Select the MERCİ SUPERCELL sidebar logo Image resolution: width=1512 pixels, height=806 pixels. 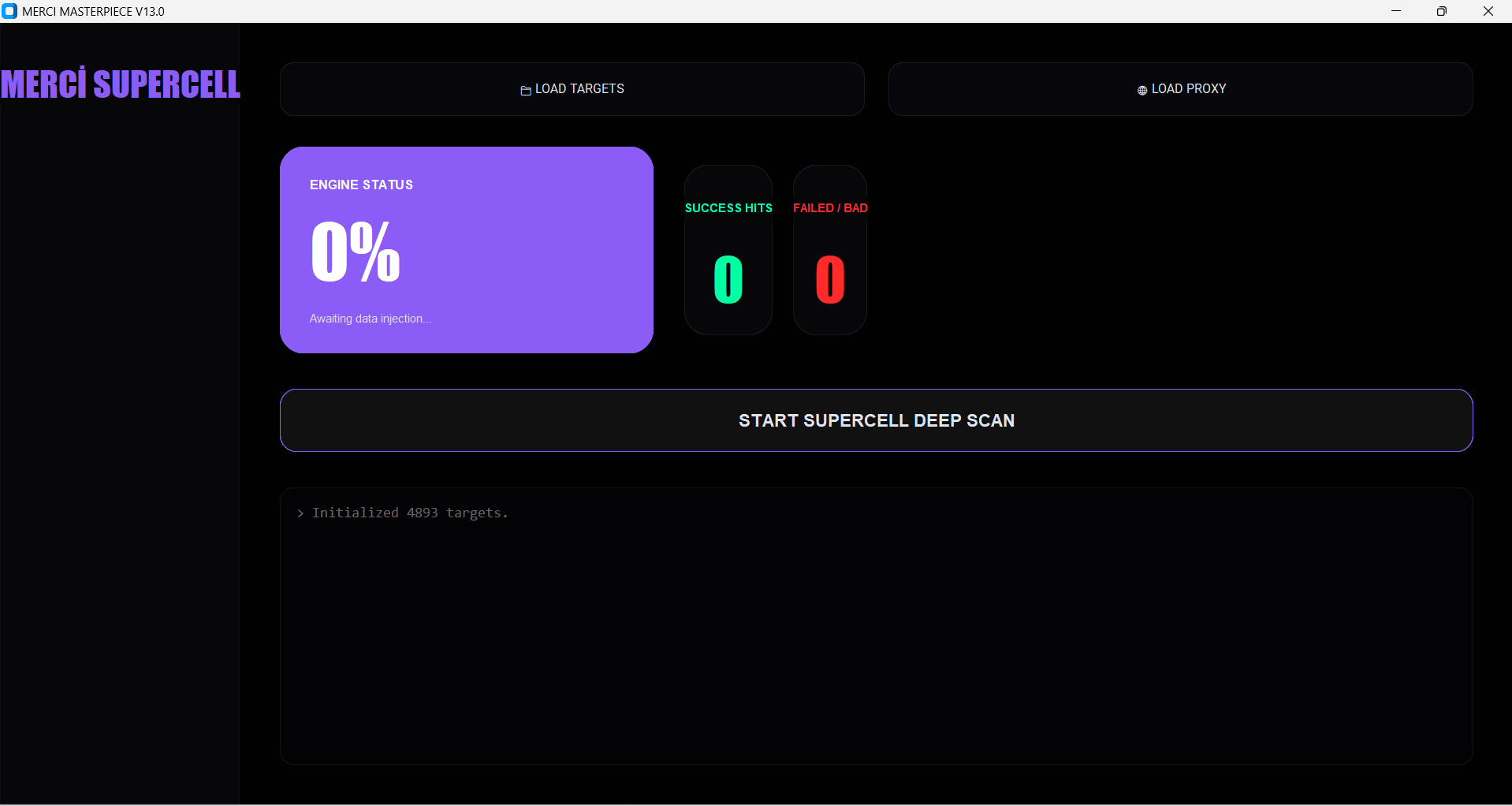pyautogui.click(x=120, y=84)
